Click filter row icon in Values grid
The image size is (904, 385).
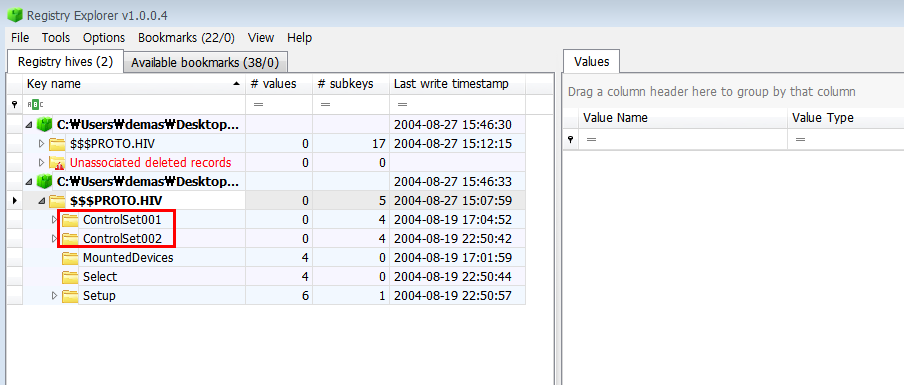[571, 139]
